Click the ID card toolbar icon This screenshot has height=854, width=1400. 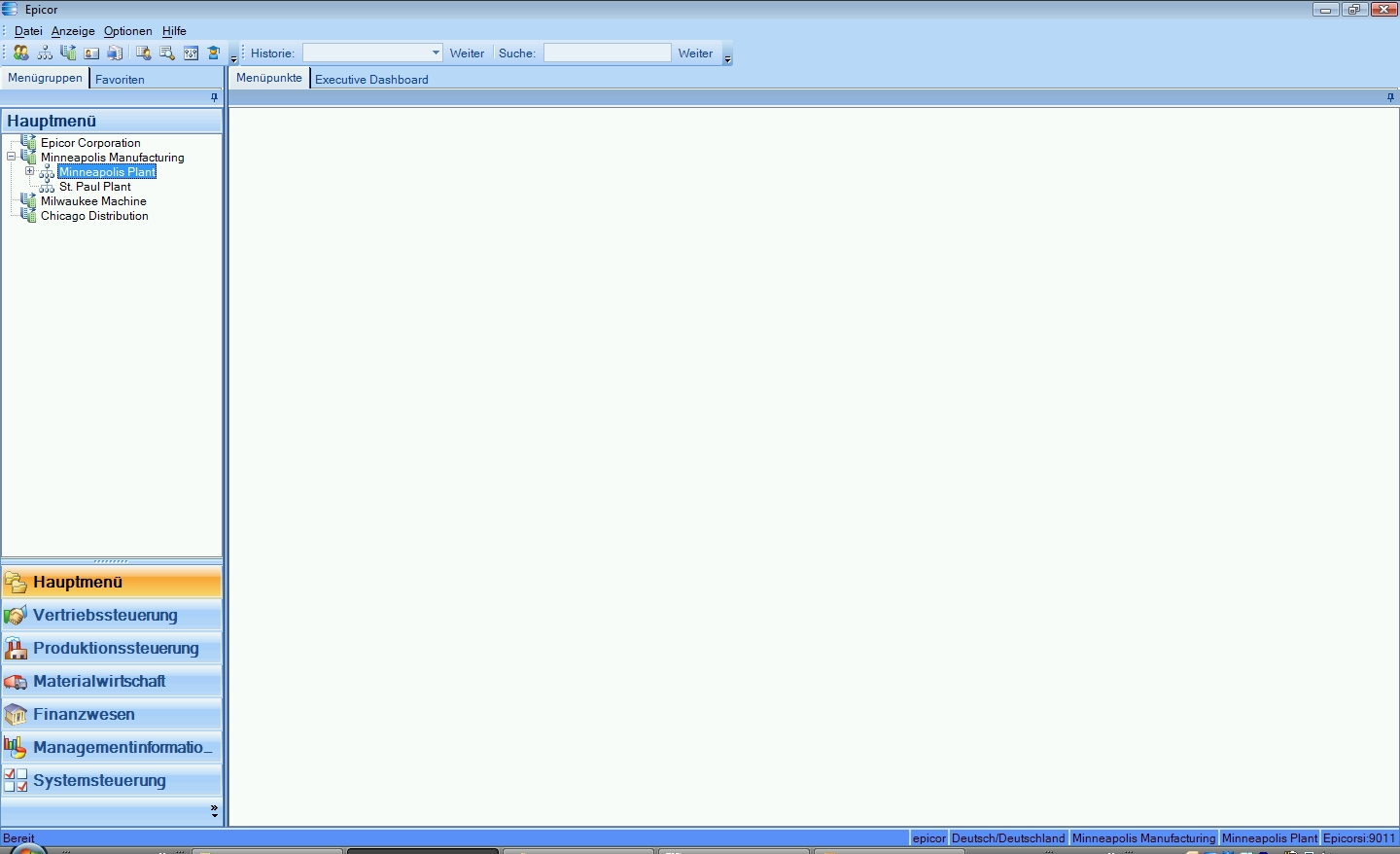point(91,53)
